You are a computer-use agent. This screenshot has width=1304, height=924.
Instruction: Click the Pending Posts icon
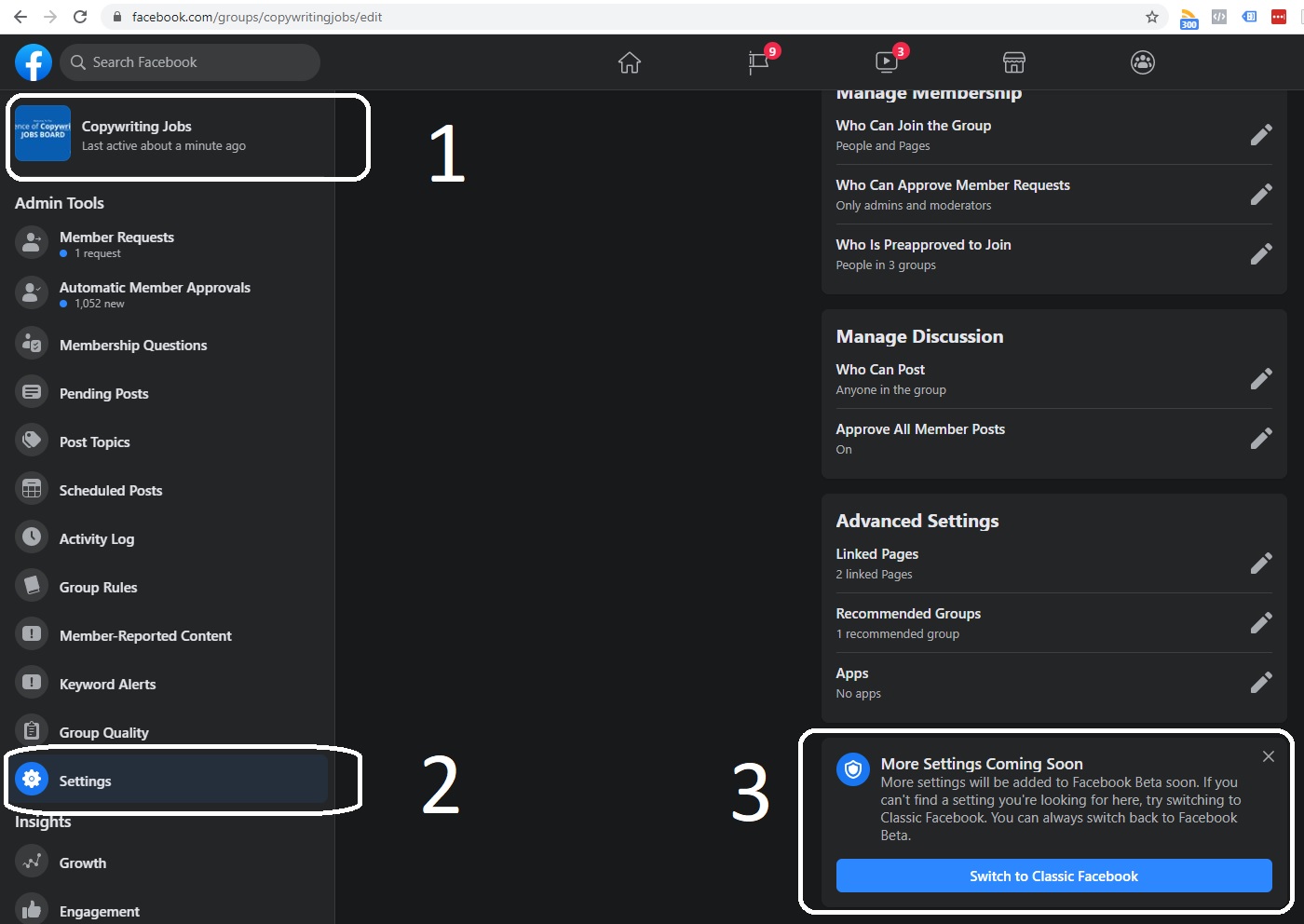coord(32,391)
